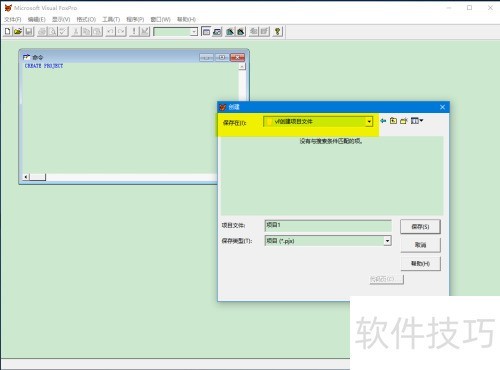Open the 格式(O) menu
This screenshot has width=500, height=370.
pos(86,19)
